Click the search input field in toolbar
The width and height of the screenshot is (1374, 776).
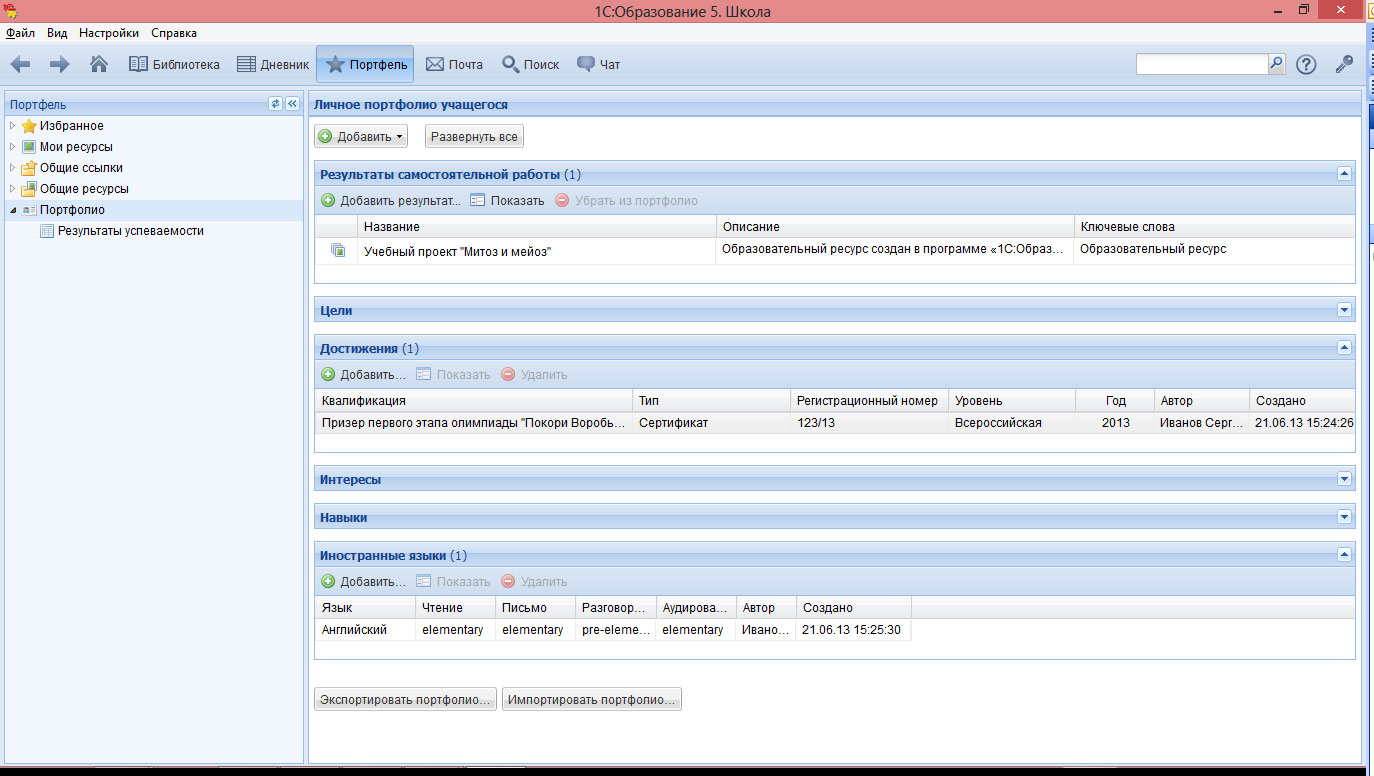pos(1202,63)
